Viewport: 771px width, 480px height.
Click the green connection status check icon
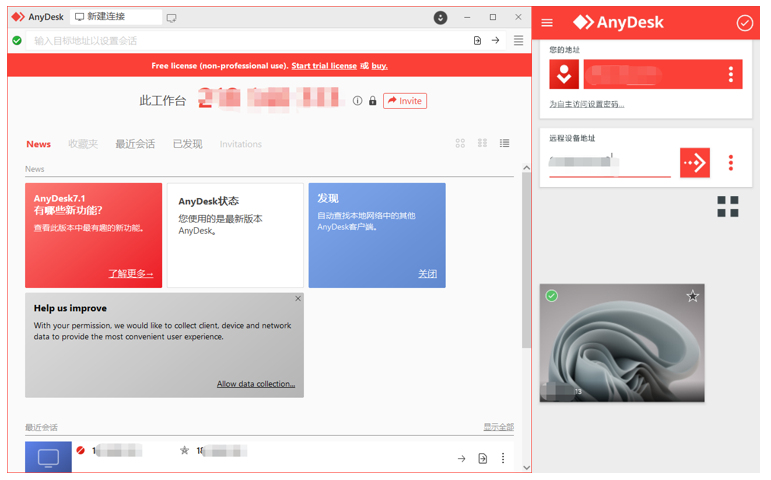(17, 40)
